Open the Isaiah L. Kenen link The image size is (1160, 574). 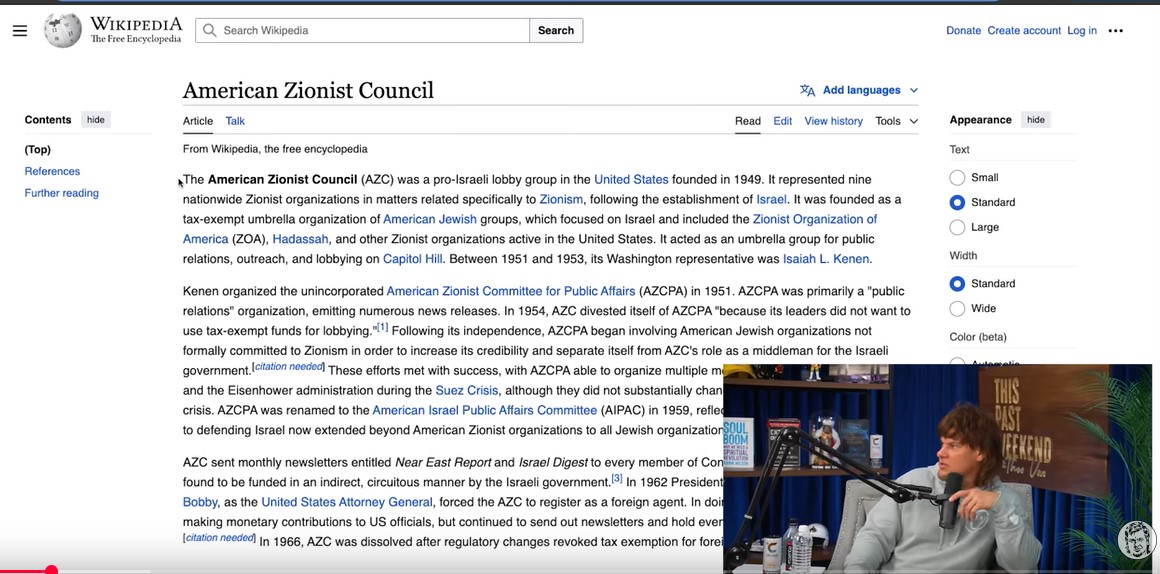[x=826, y=260]
